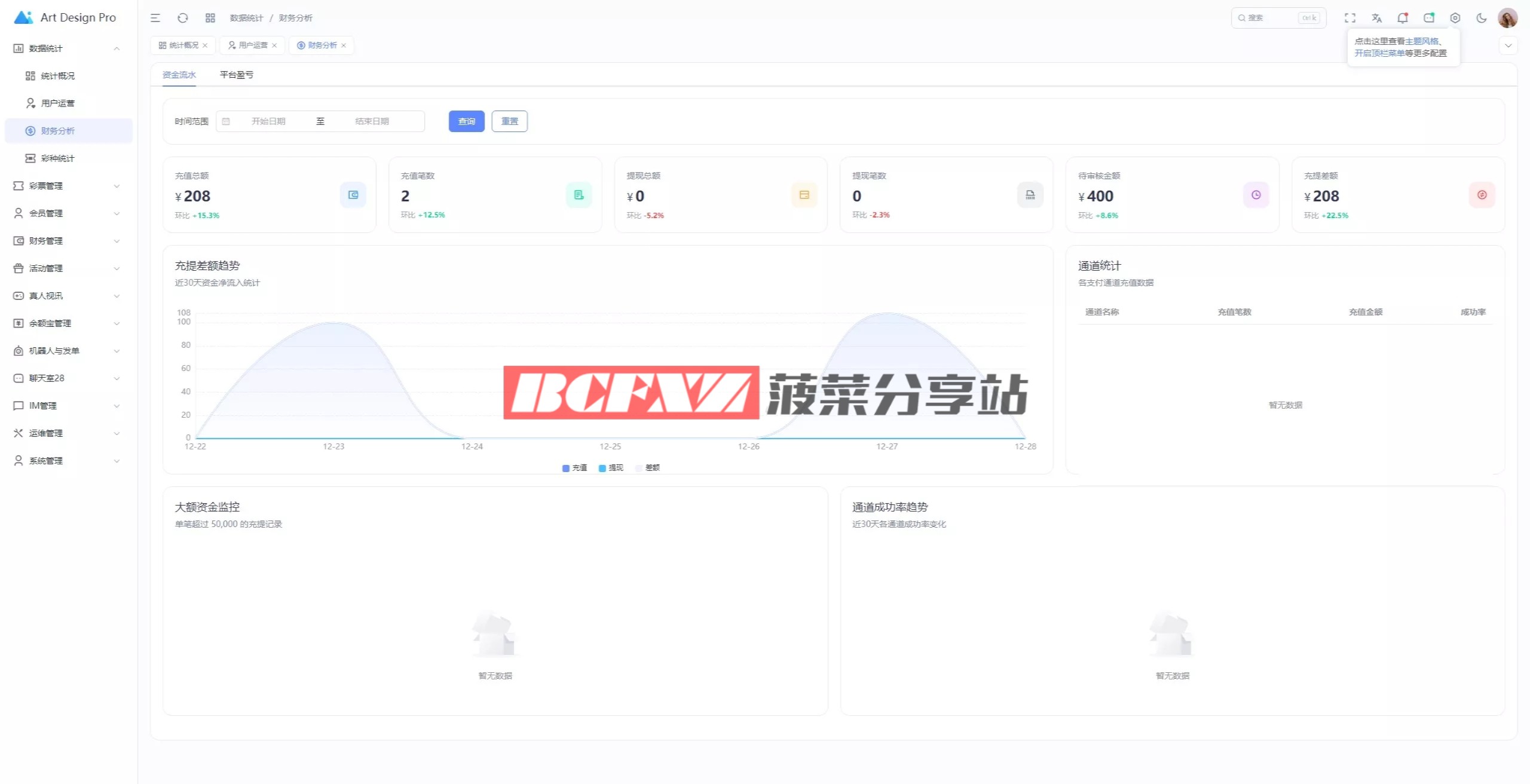Toggle 差额 legend color swatch
1530x784 pixels.
coord(639,468)
